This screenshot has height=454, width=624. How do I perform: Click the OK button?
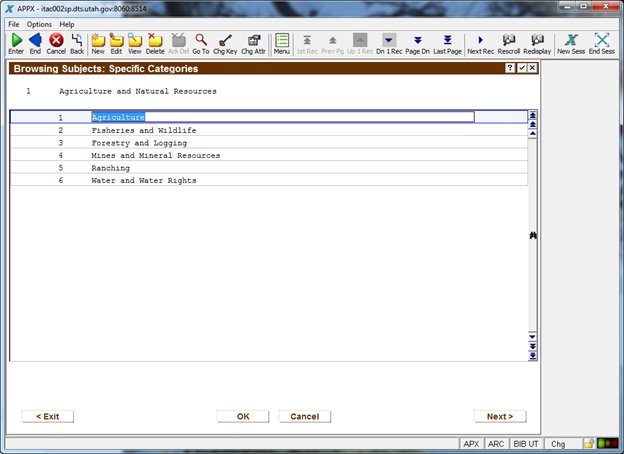(243, 417)
